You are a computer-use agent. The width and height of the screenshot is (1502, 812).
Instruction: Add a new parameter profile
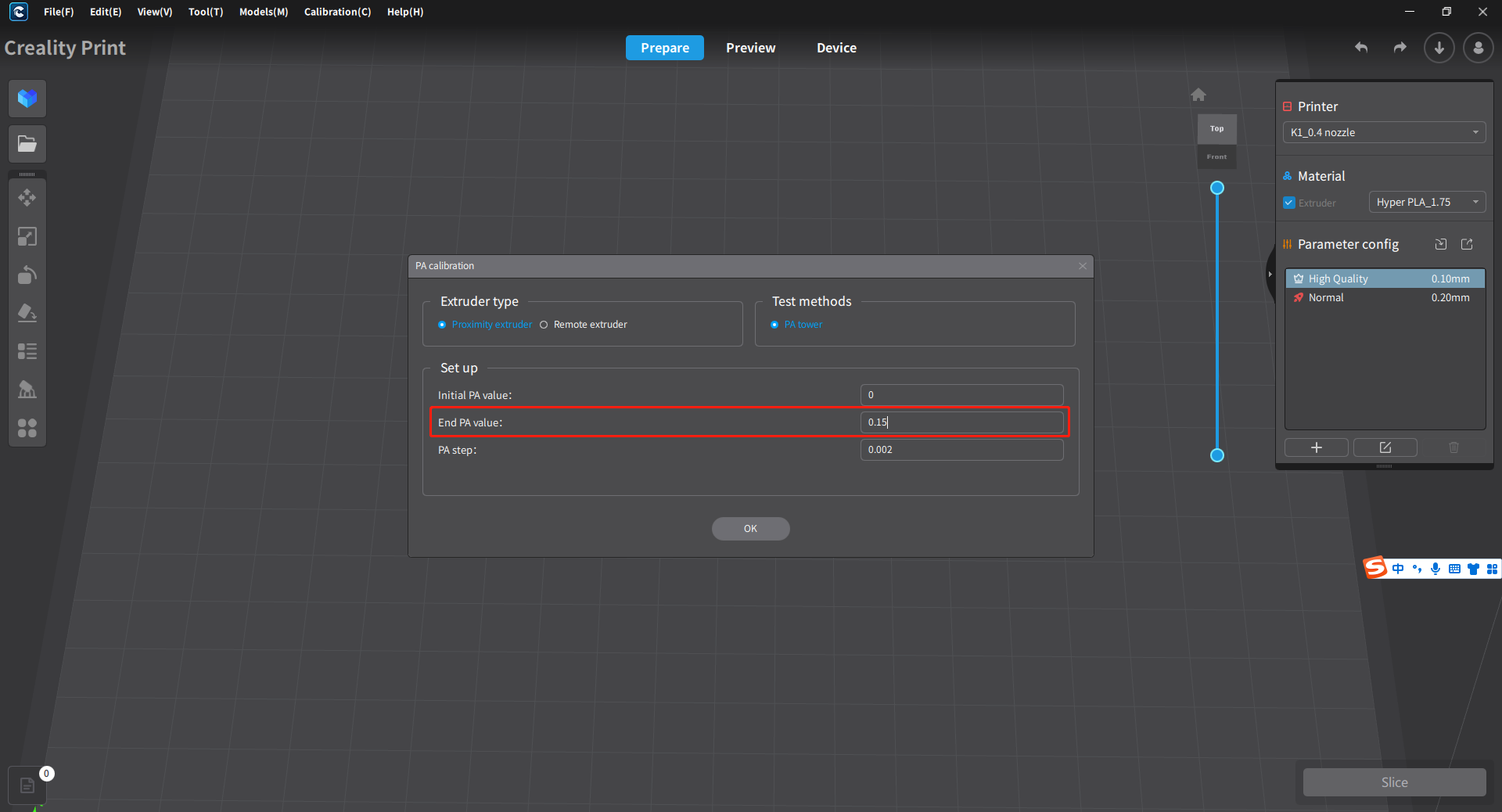click(x=1317, y=447)
